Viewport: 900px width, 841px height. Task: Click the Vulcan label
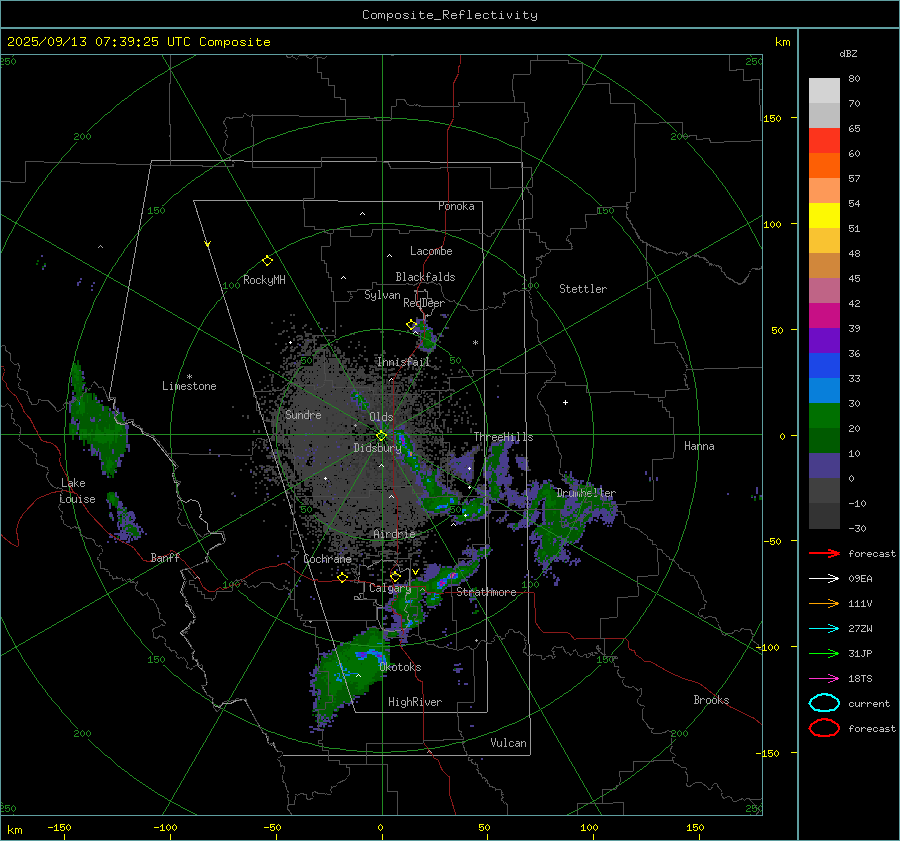[509, 743]
